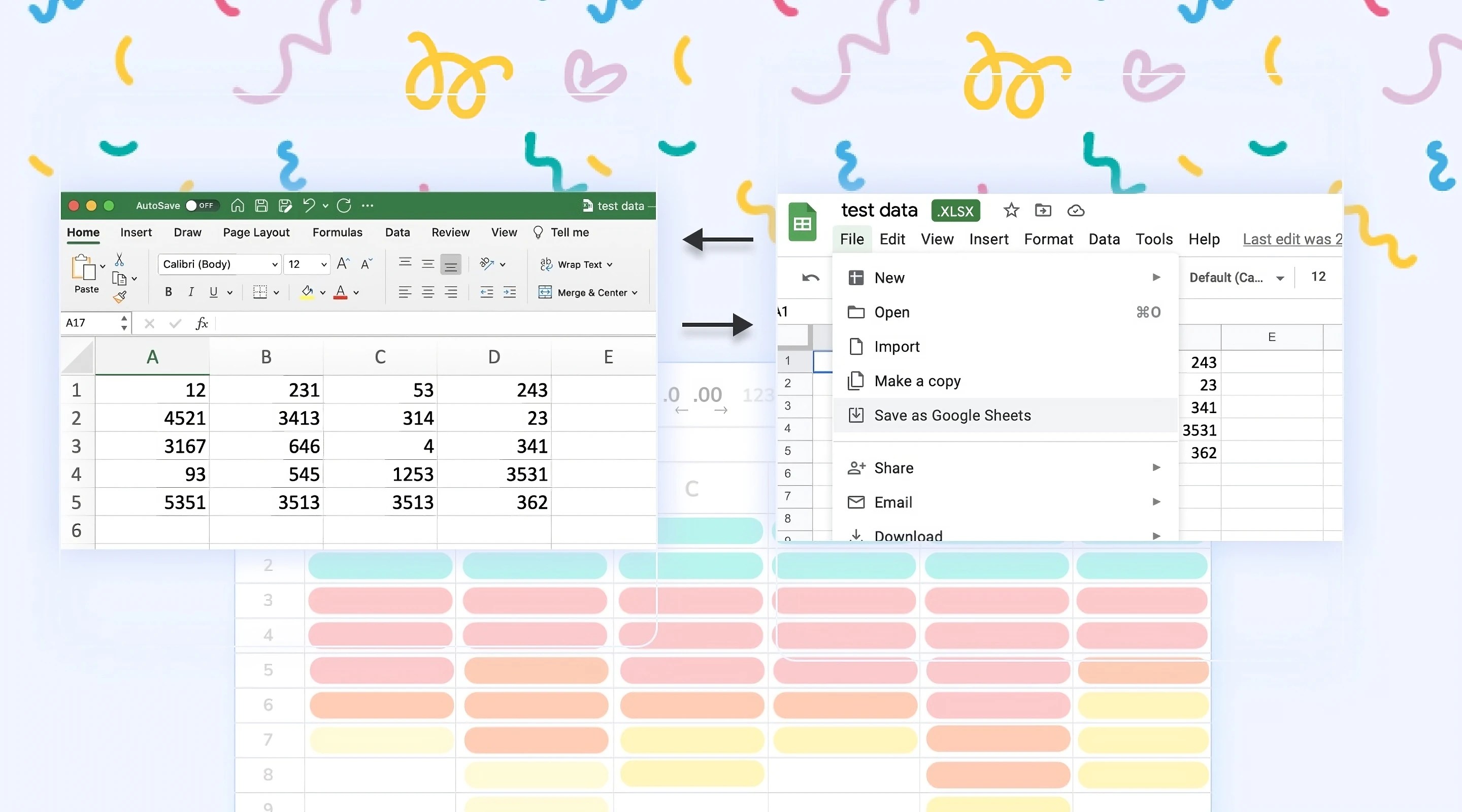Click Save as Google Sheets
This screenshot has height=812, width=1462.
coord(953,415)
